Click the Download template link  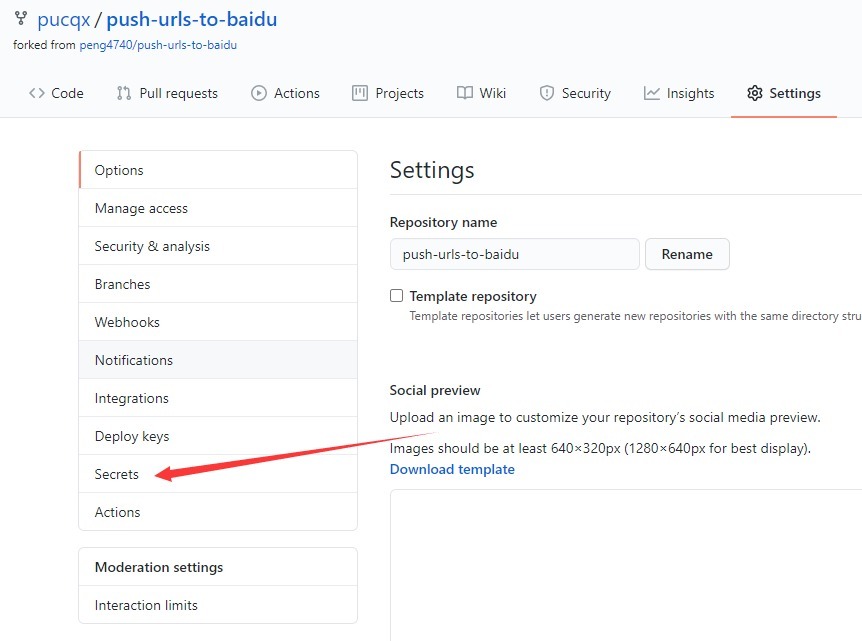452,469
